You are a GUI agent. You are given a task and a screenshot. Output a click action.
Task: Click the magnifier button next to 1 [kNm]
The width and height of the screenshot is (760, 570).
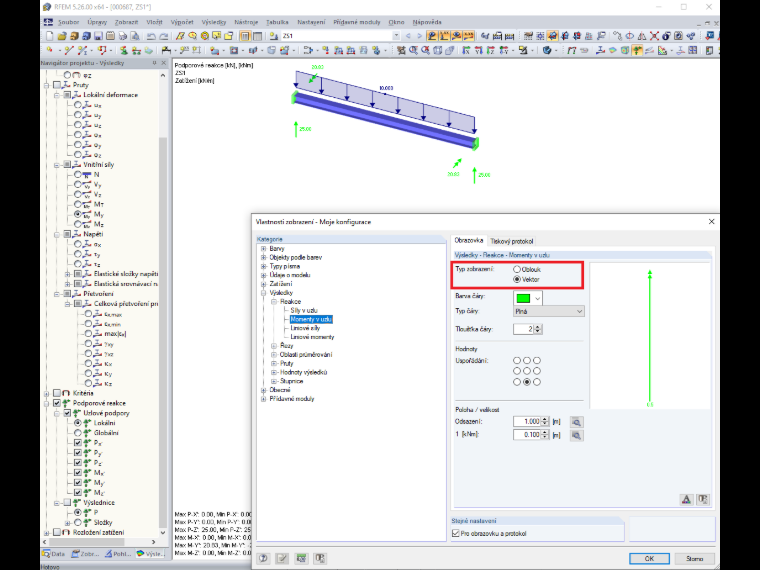tap(576, 435)
